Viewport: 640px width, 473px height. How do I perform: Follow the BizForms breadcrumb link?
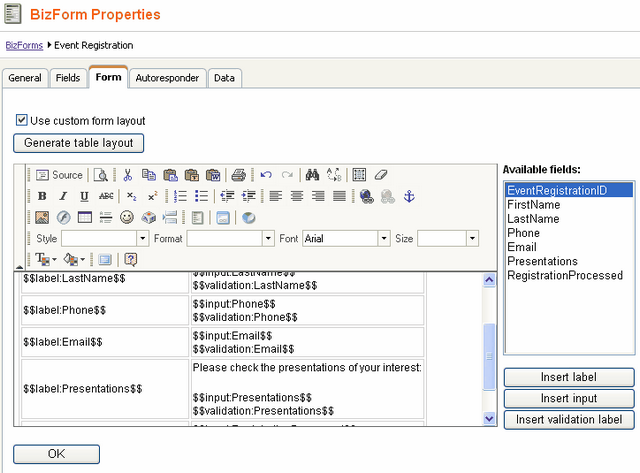click(24, 45)
